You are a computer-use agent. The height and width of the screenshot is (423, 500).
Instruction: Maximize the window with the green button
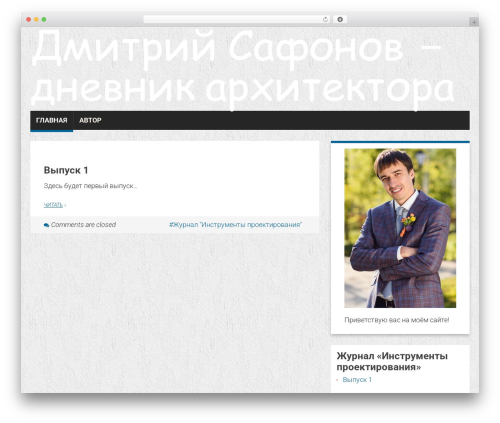(x=44, y=19)
